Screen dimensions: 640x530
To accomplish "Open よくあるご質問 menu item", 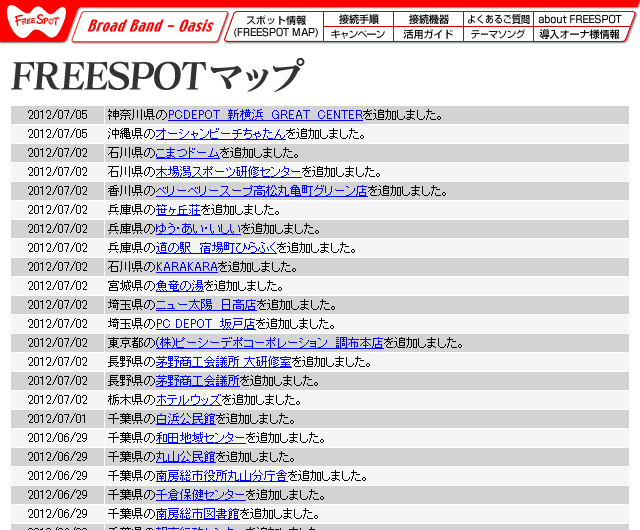I will click(498, 19).
